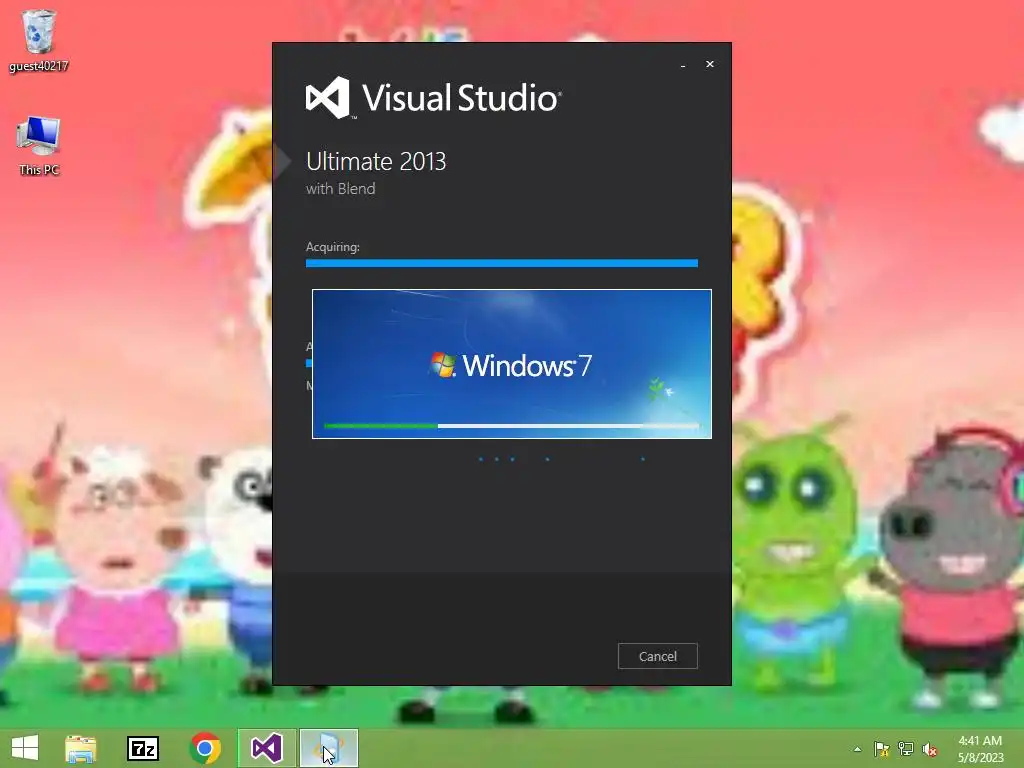Click the "with Blend" subtitle text
Screen dimensions: 1024x768
pyautogui.click(x=340, y=189)
